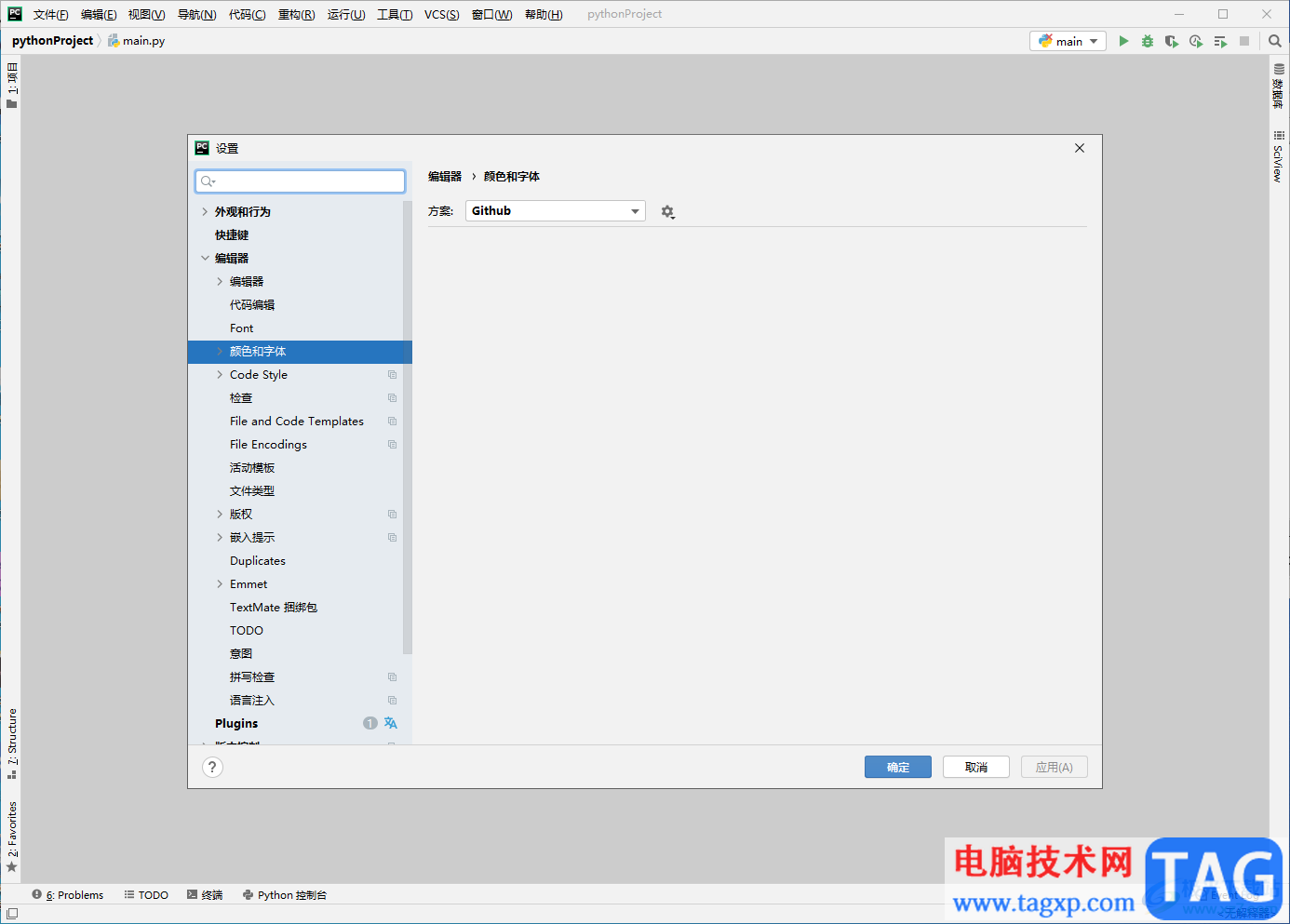Expand the 嵌入提示 node
1290x924 pixels.
[x=220, y=538]
